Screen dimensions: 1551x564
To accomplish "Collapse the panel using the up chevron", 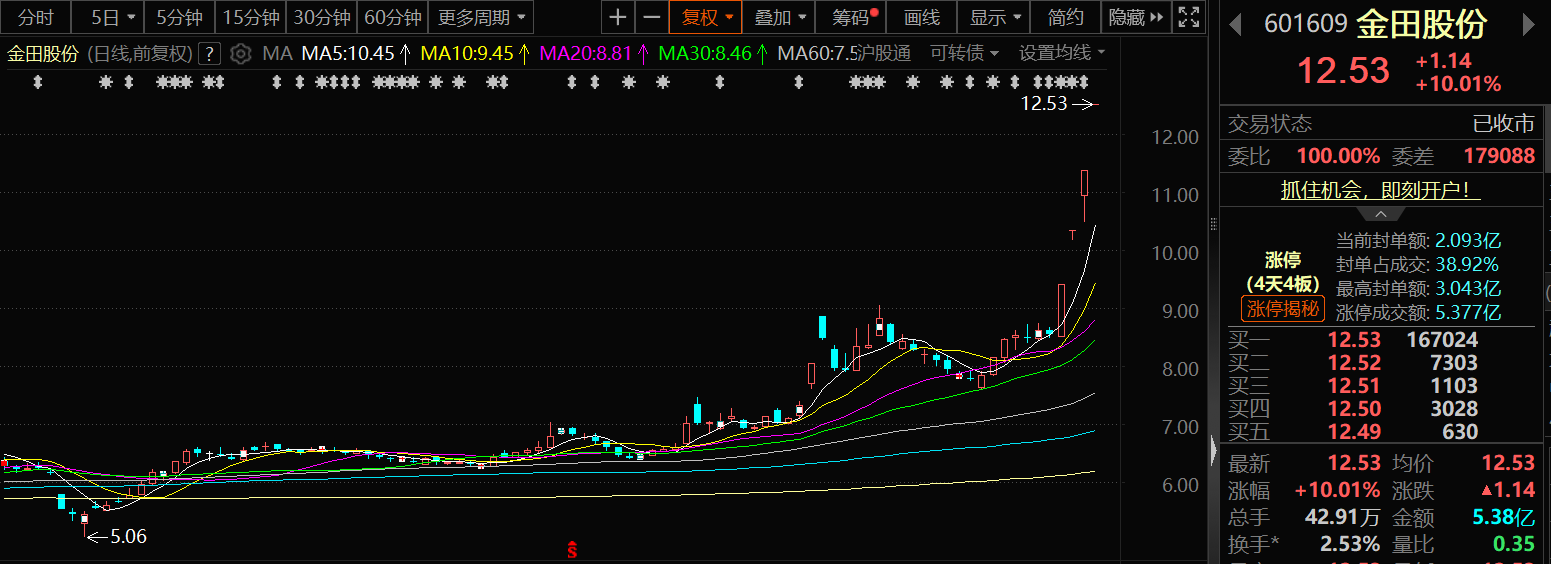I will [x=1380, y=214].
